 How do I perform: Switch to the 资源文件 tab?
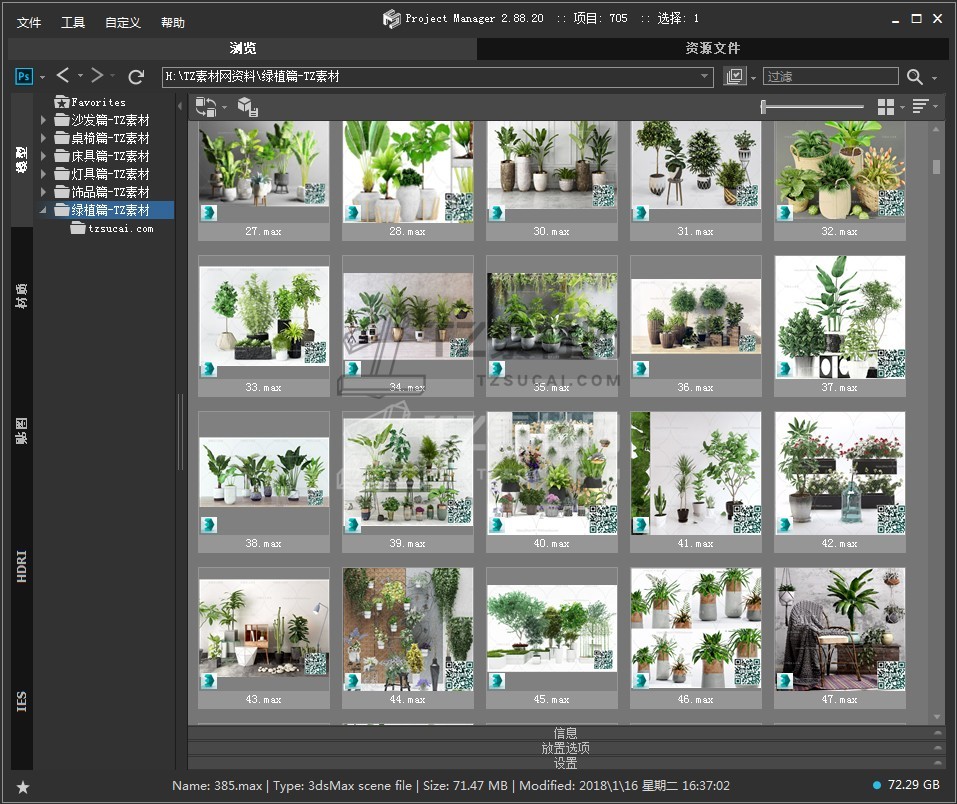[x=712, y=48]
